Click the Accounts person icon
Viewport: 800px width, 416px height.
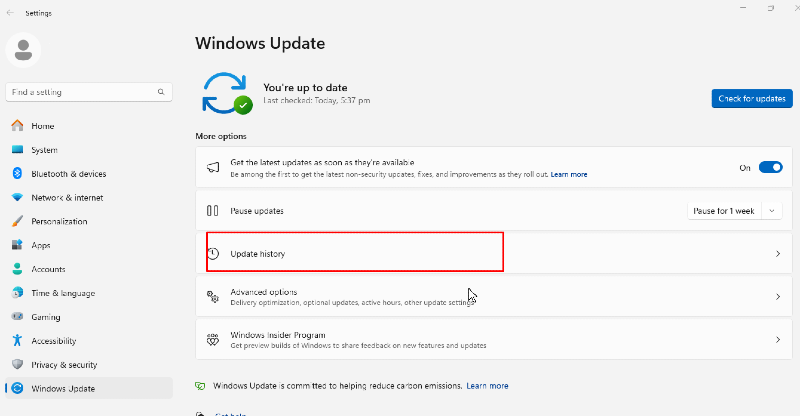click(x=17, y=269)
